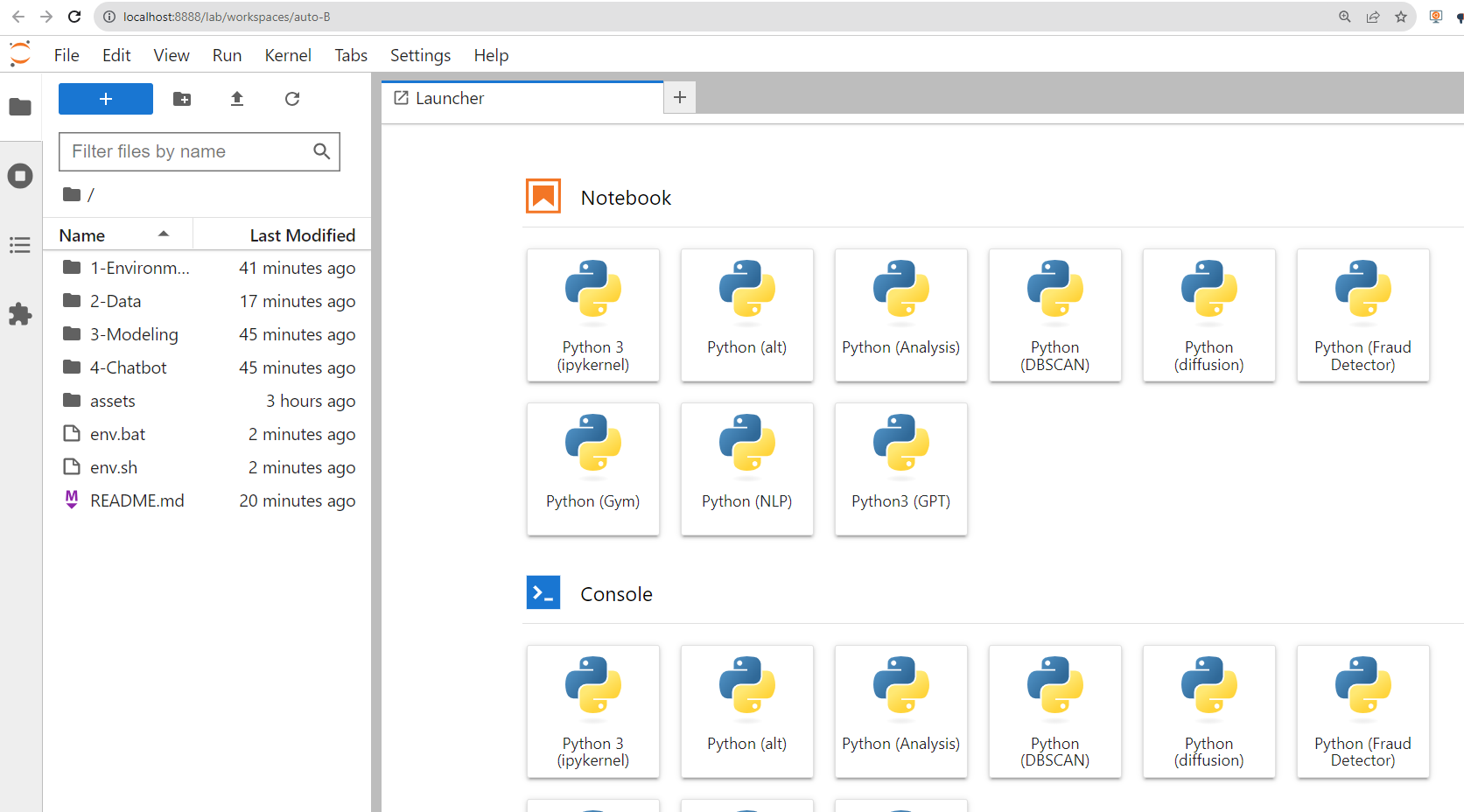Open the View menu

pyautogui.click(x=172, y=55)
